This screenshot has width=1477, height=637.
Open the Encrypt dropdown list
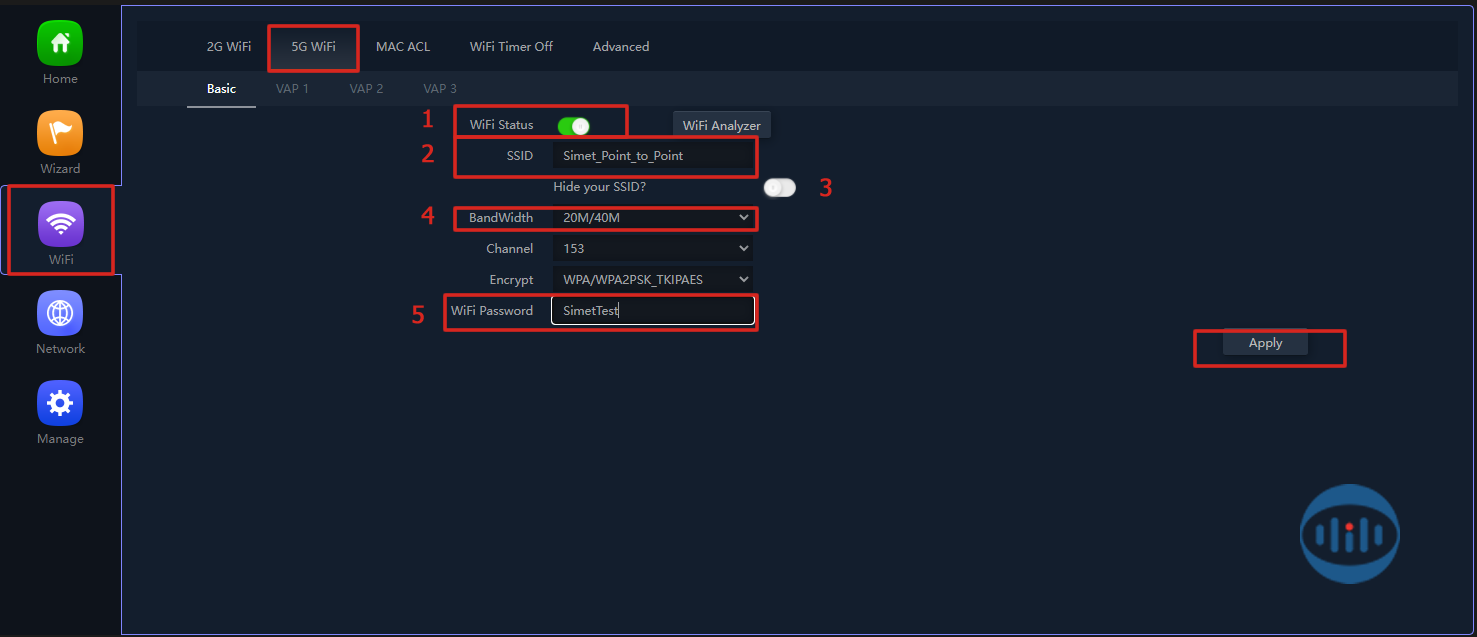(x=652, y=280)
